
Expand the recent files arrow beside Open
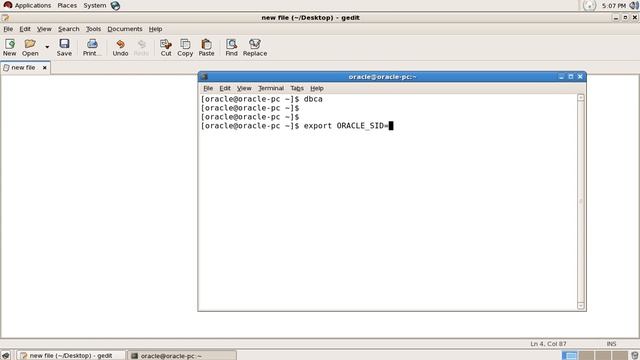(47, 47)
